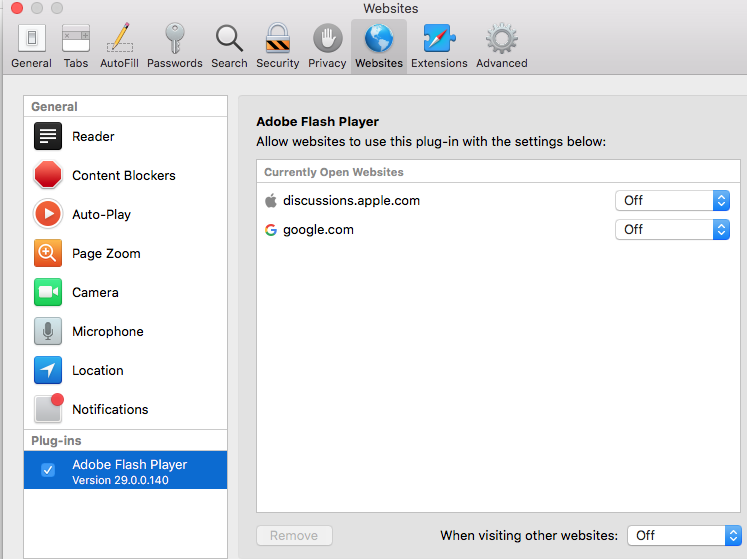Open the Websites globe icon

pos(379,38)
